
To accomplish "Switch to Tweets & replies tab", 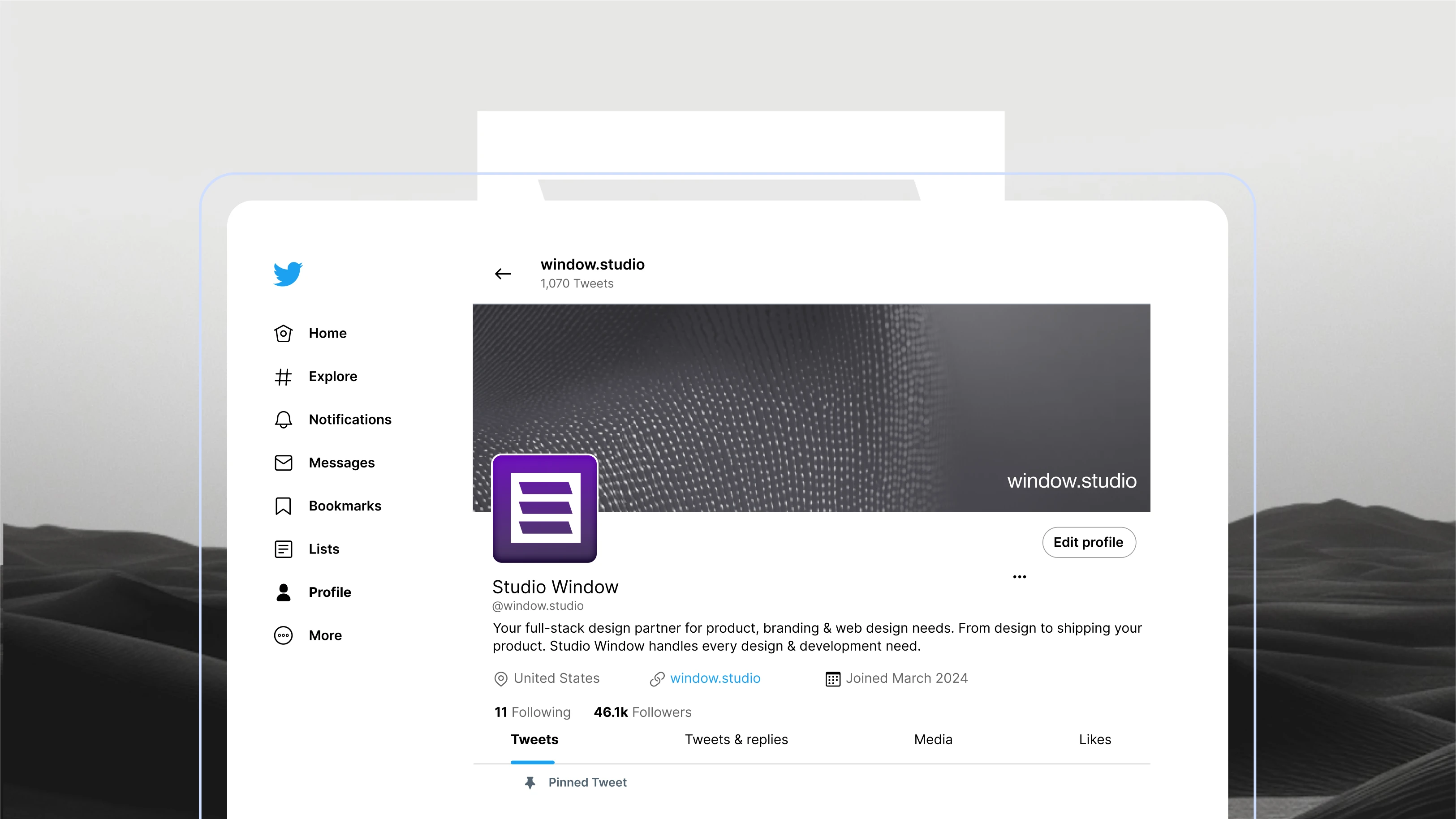I will (736, 739).
